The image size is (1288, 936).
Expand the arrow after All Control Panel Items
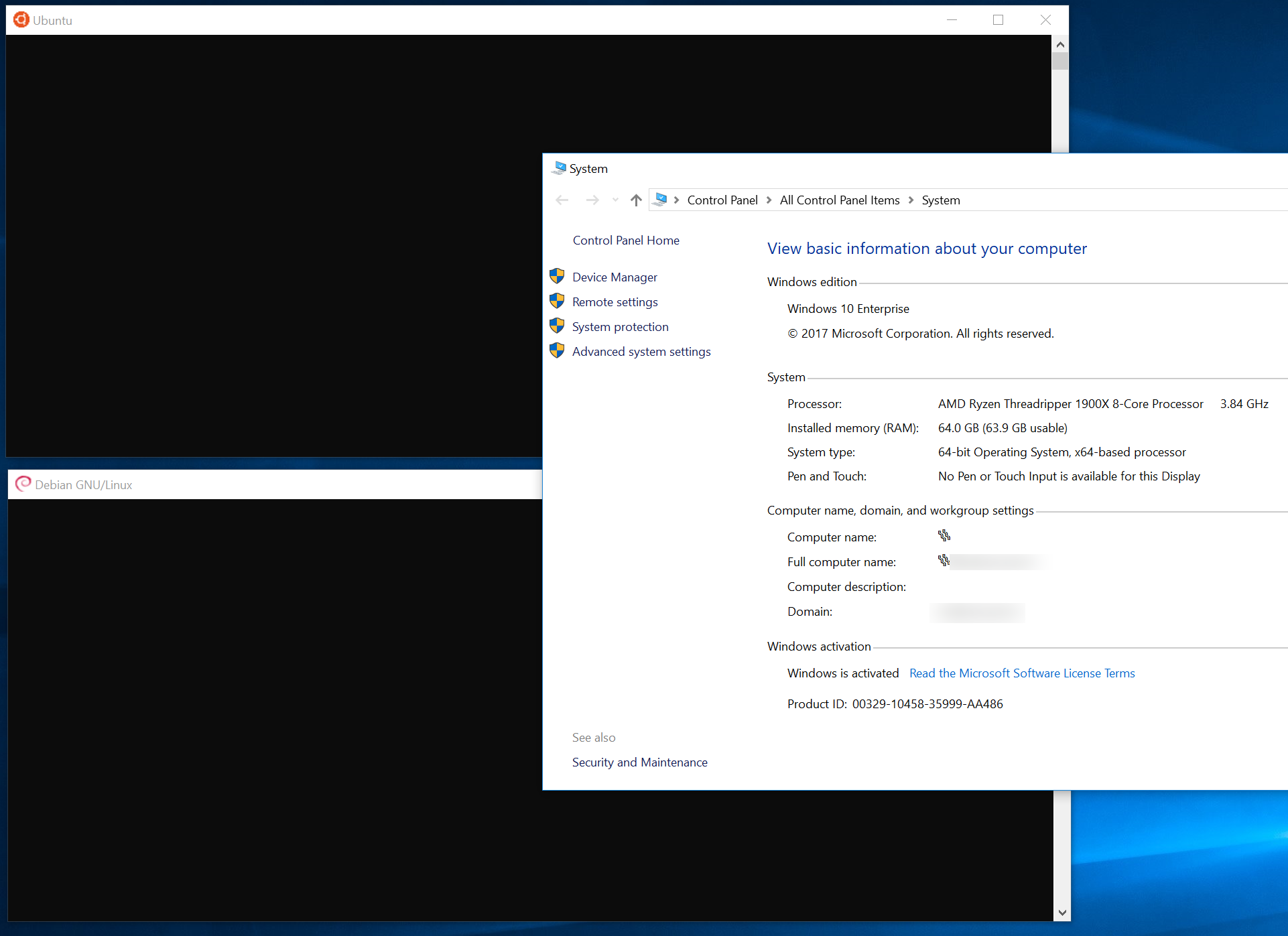click(x=911, y=200)
